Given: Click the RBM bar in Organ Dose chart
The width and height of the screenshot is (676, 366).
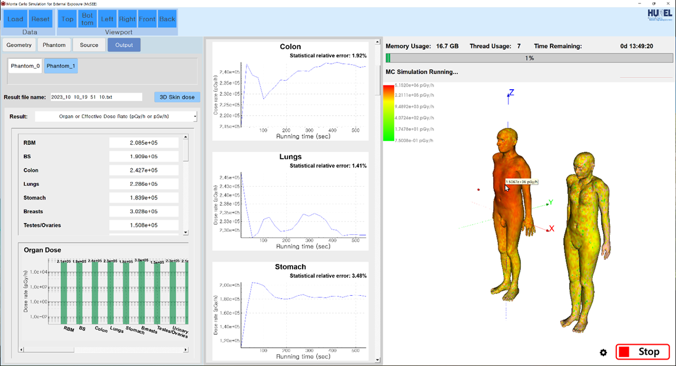Looking at the screenshot, I should click(x=64, y=293).
